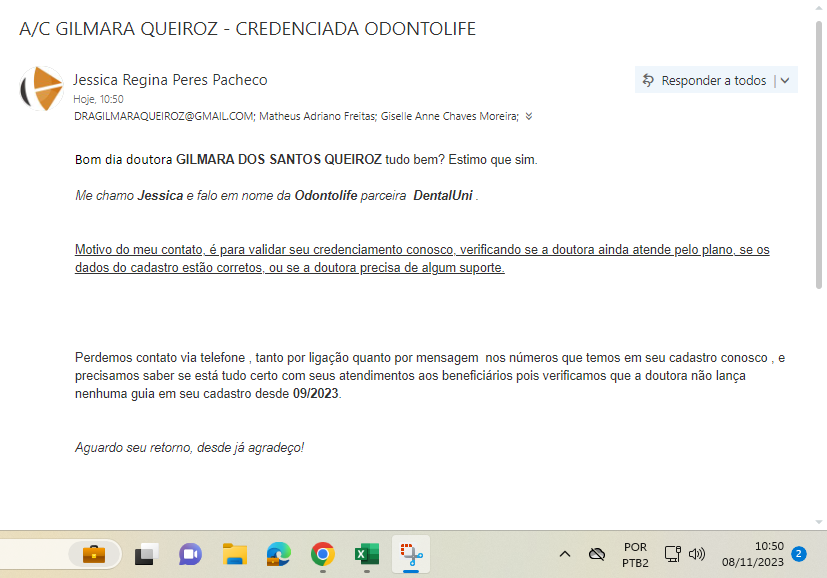
Task: Click the bold name DentalUni
Action: pyautogui.click(x=443, y=196)
